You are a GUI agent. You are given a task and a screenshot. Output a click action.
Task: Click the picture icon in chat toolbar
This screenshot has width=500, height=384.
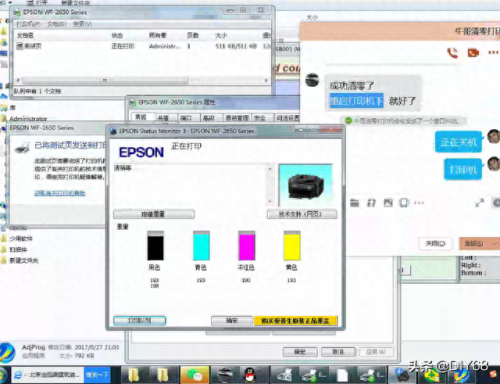tap(388, 203)
